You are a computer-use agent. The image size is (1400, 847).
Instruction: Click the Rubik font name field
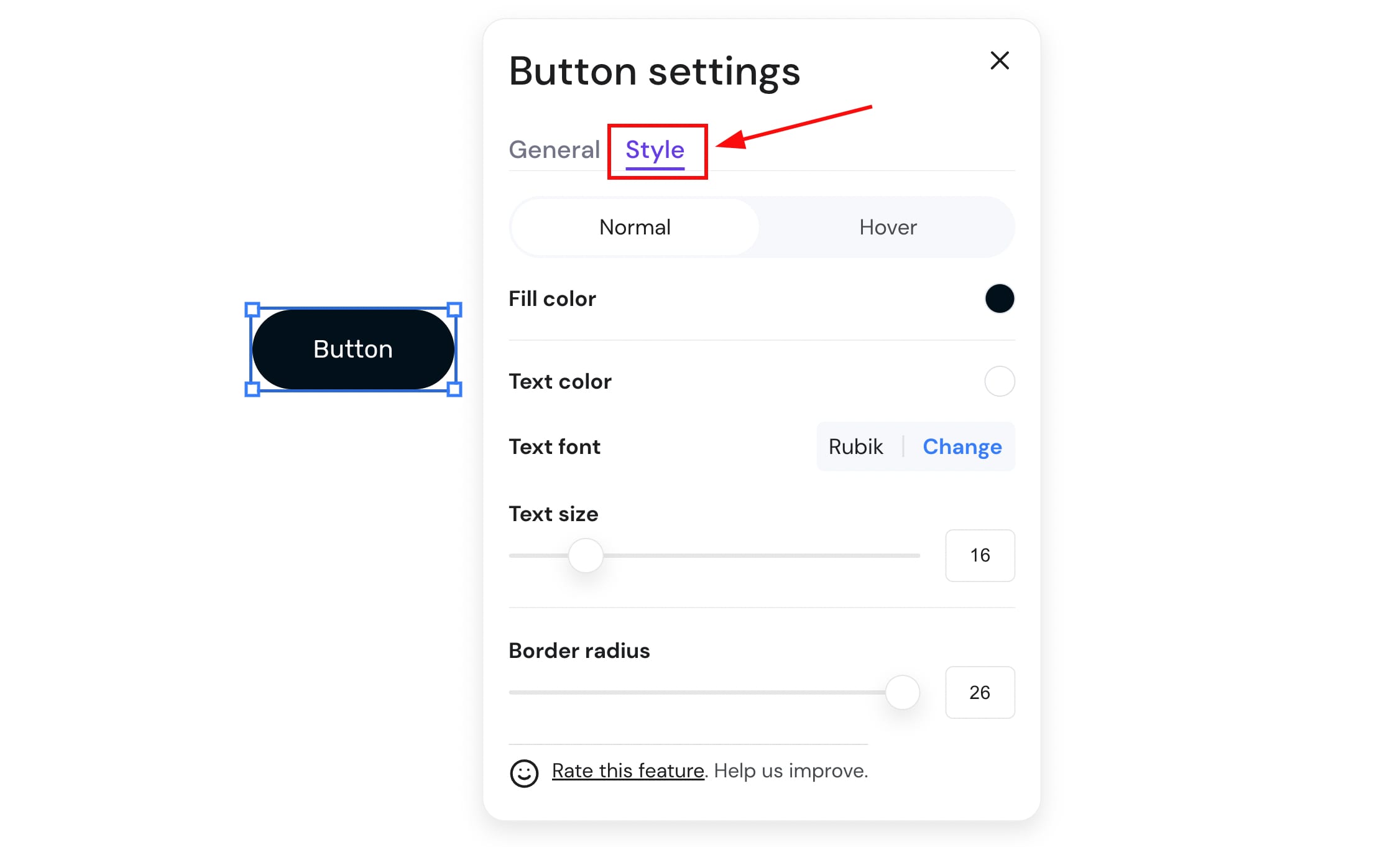855,447
